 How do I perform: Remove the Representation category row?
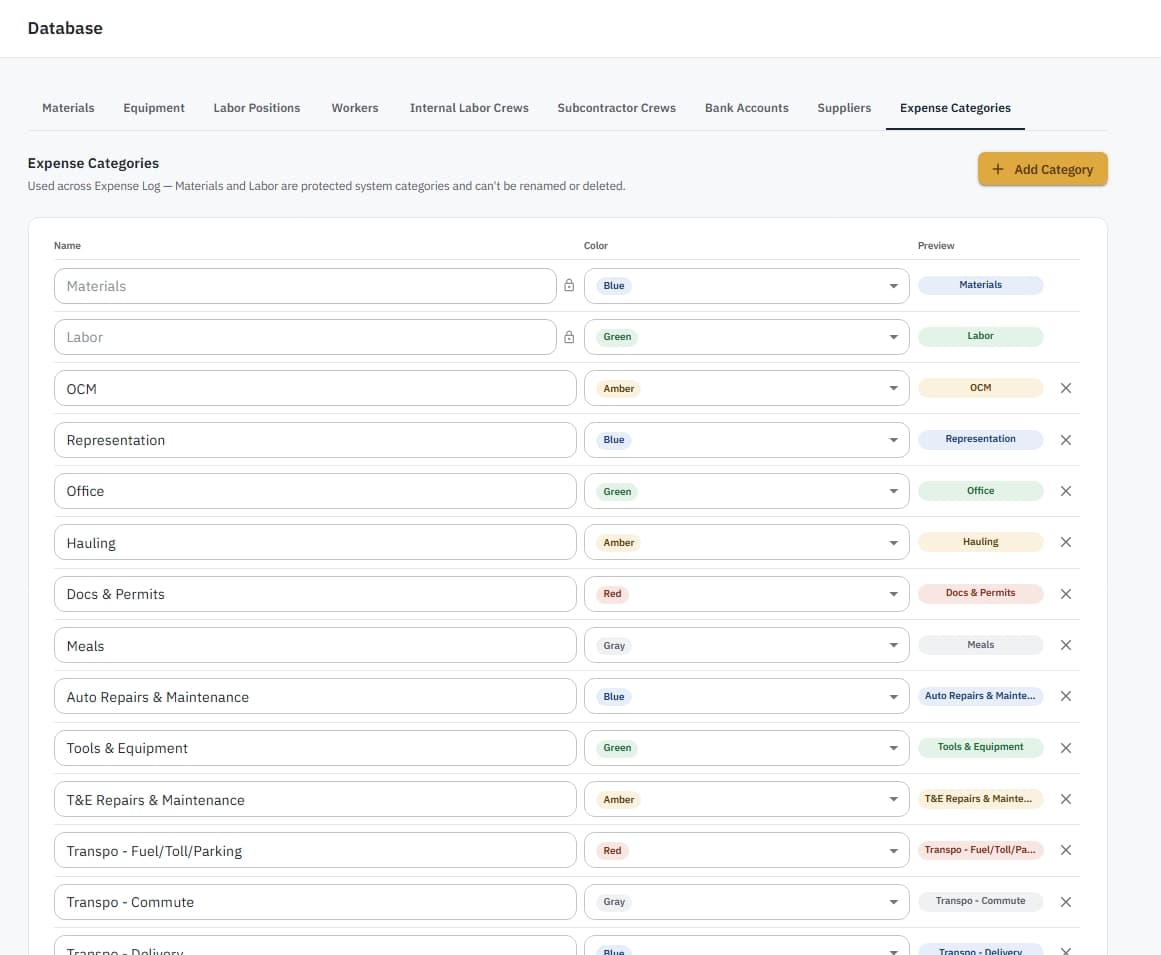[x=1065, y=440]
